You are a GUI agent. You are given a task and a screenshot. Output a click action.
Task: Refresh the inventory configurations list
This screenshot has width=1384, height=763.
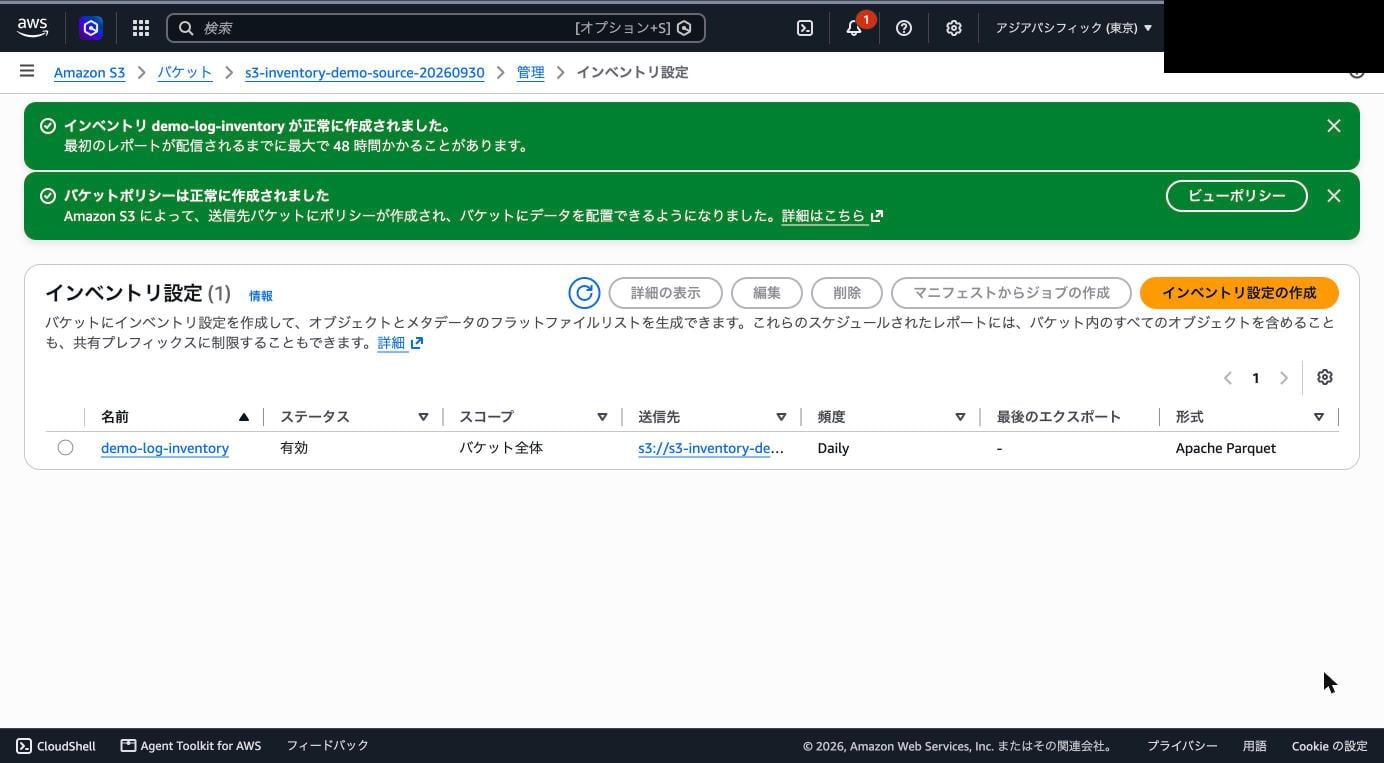pos(584,293)
